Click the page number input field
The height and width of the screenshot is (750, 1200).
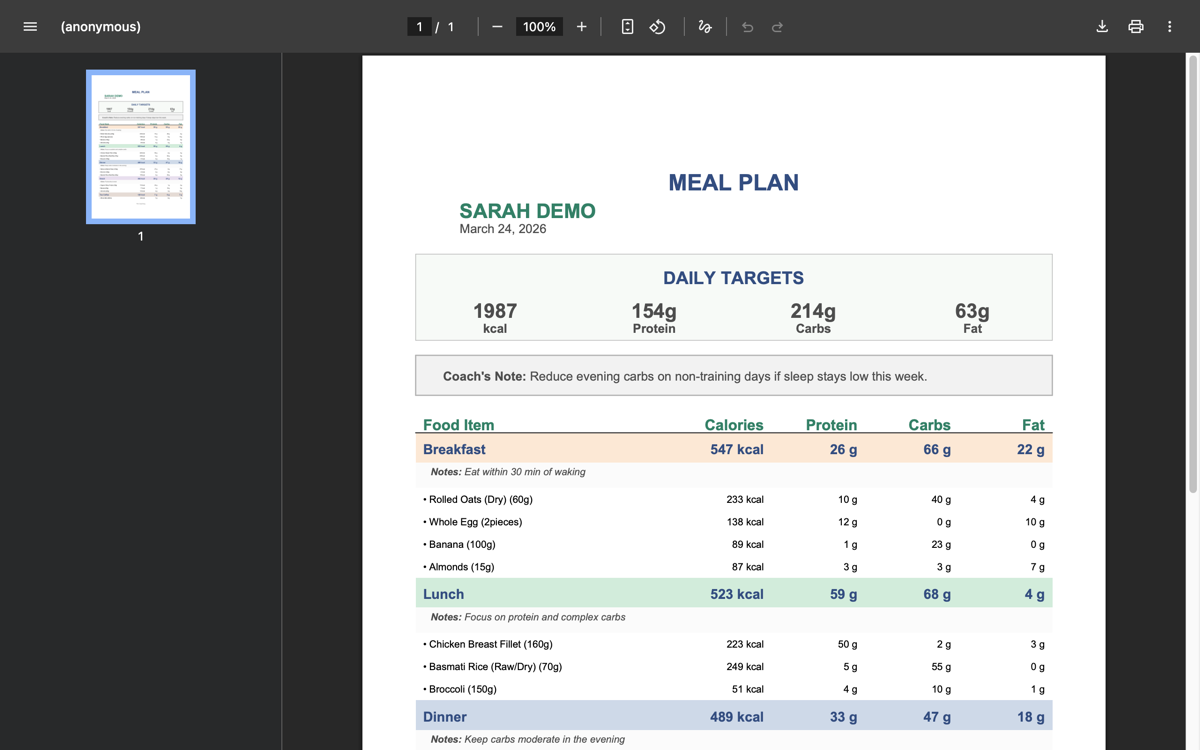click(420, 26)
